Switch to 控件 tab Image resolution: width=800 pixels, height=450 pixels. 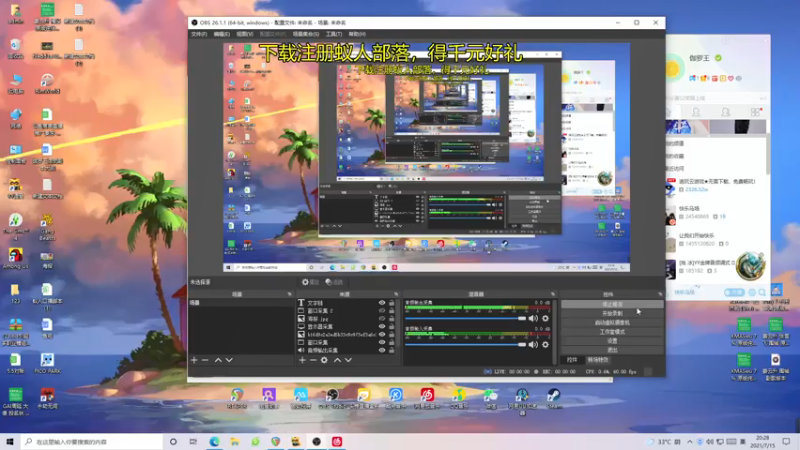click(572, 360)
